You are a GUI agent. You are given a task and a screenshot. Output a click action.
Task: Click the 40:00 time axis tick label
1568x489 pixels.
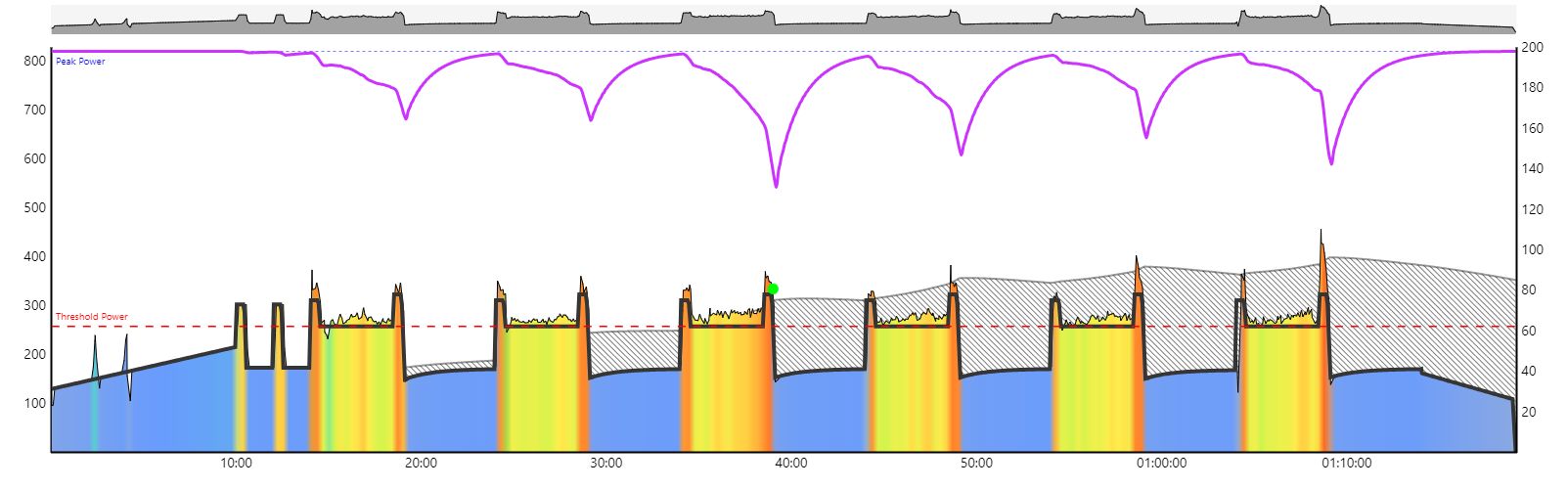pyautogui.click(x=790, y=464)
